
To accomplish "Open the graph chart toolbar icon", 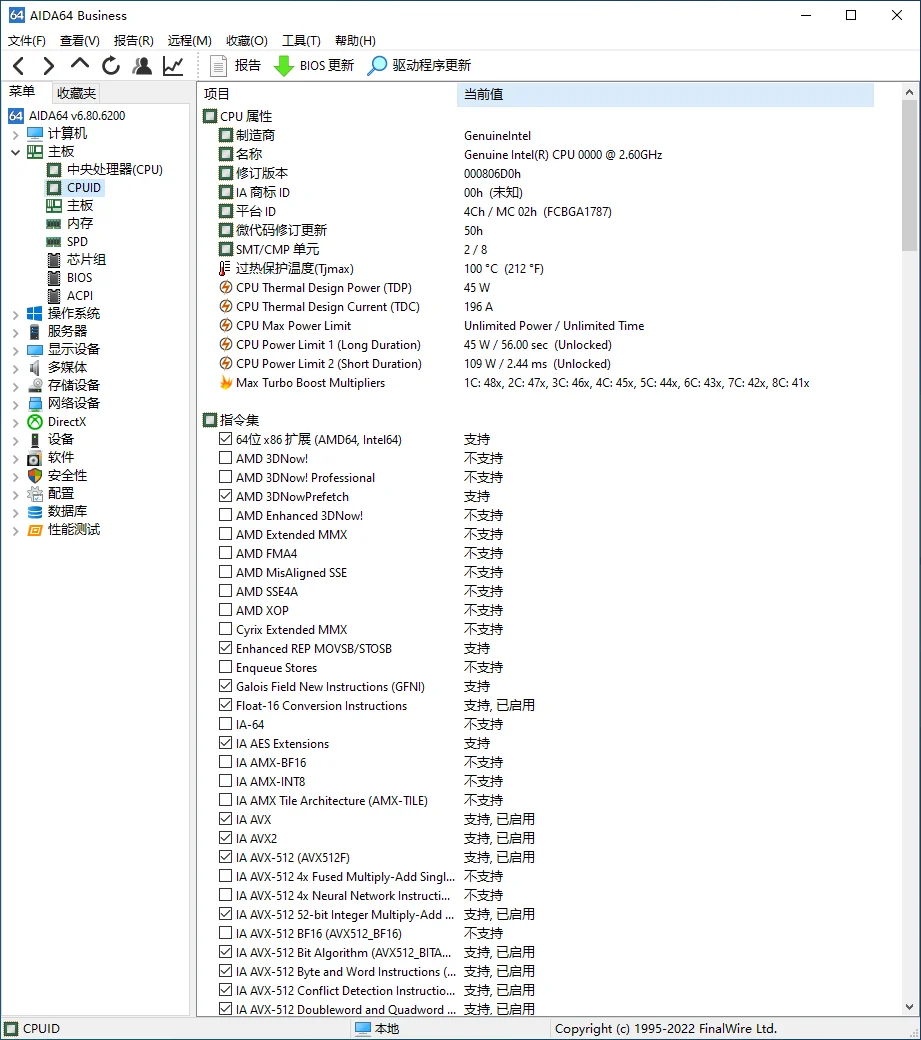I will pos(173,66).
